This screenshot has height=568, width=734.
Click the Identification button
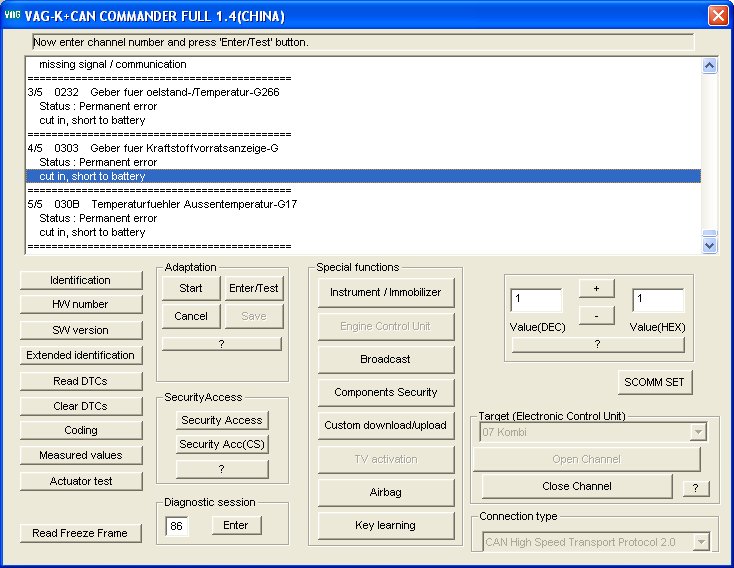pos(81,280)
